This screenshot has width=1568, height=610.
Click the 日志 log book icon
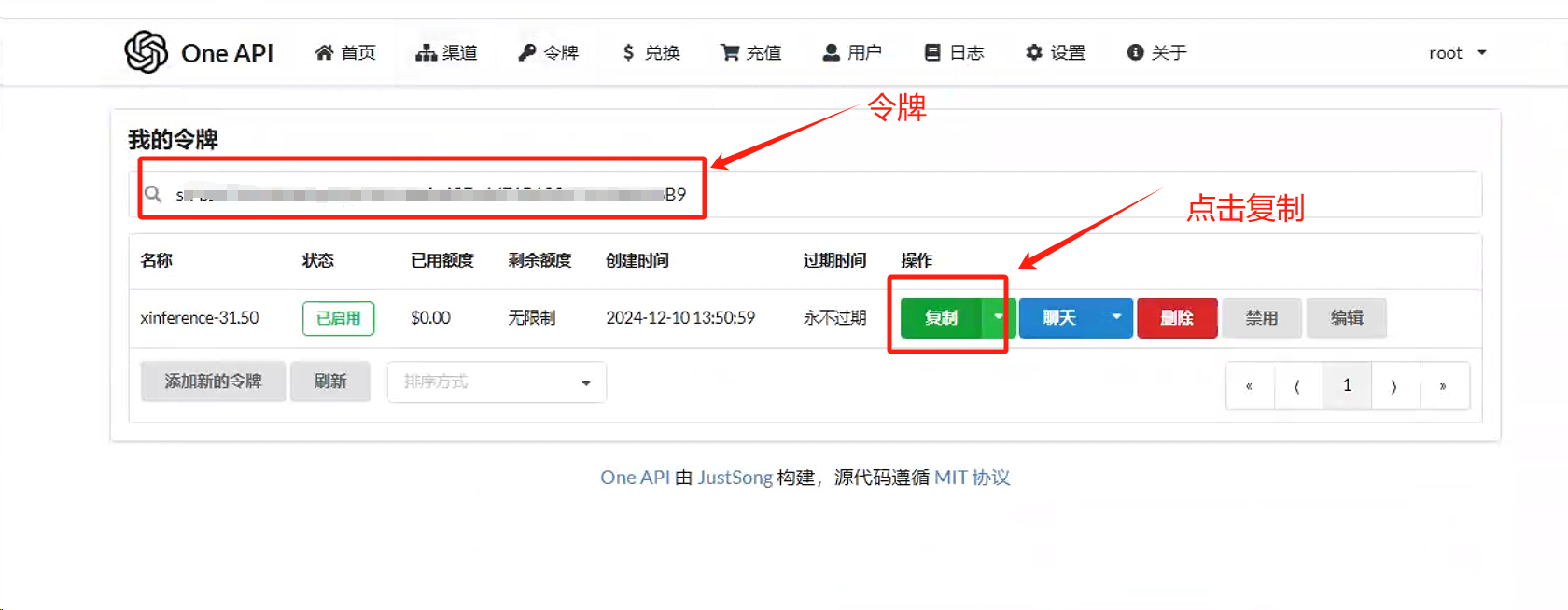[x=931, y=53]
